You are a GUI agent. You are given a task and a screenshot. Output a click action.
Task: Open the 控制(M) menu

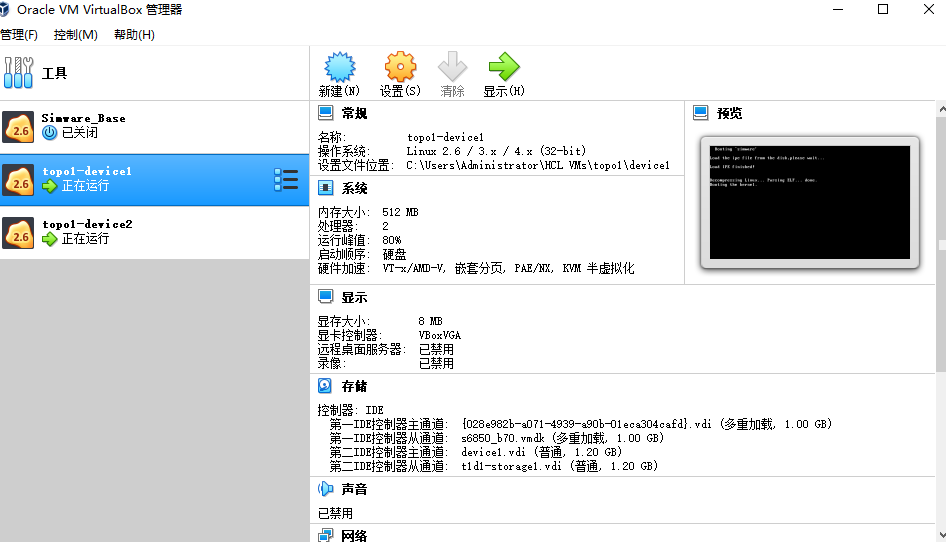point(75,35)
